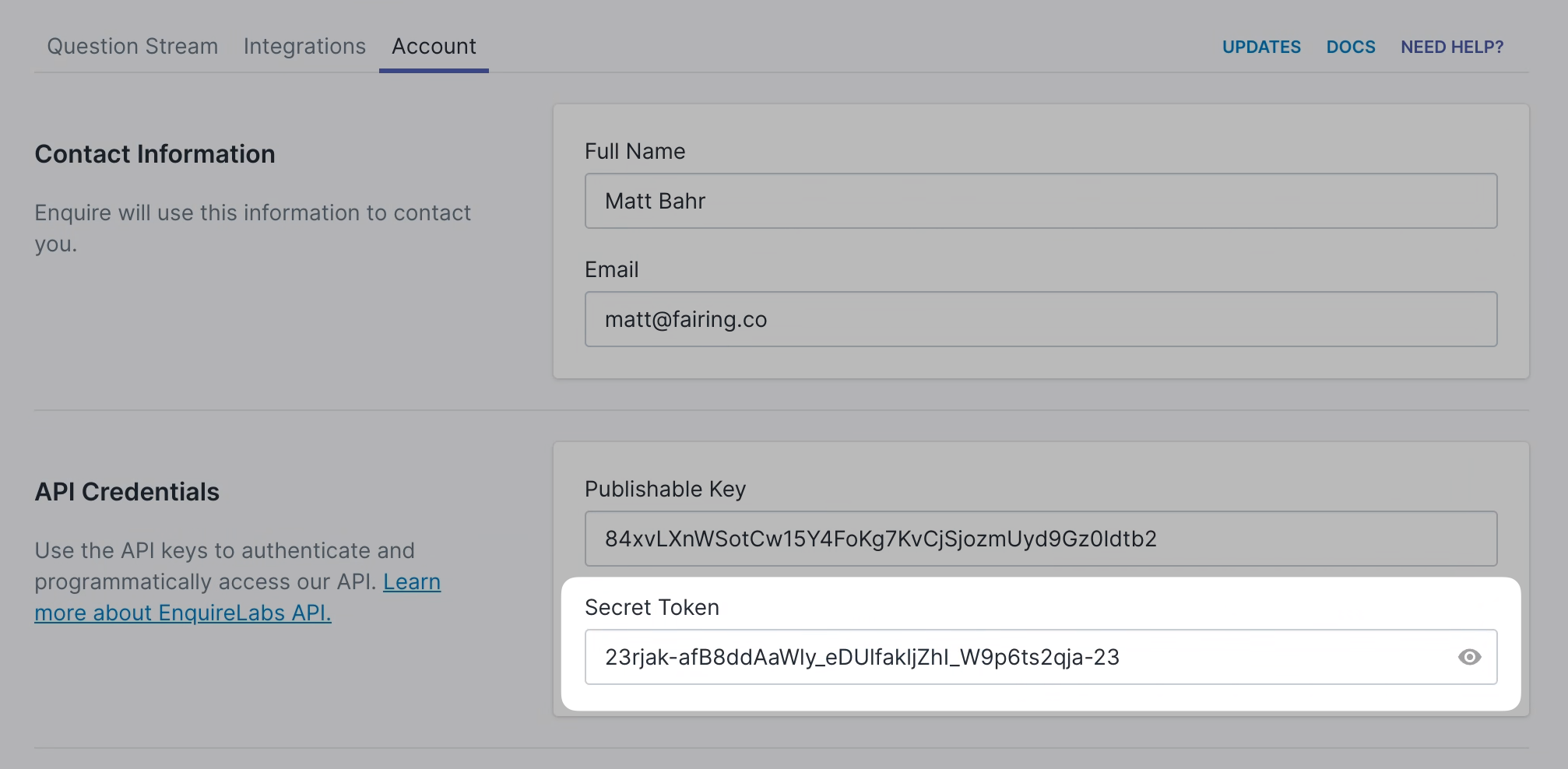
Task: Click the Contact Information heading
Action: coord(155,154)
